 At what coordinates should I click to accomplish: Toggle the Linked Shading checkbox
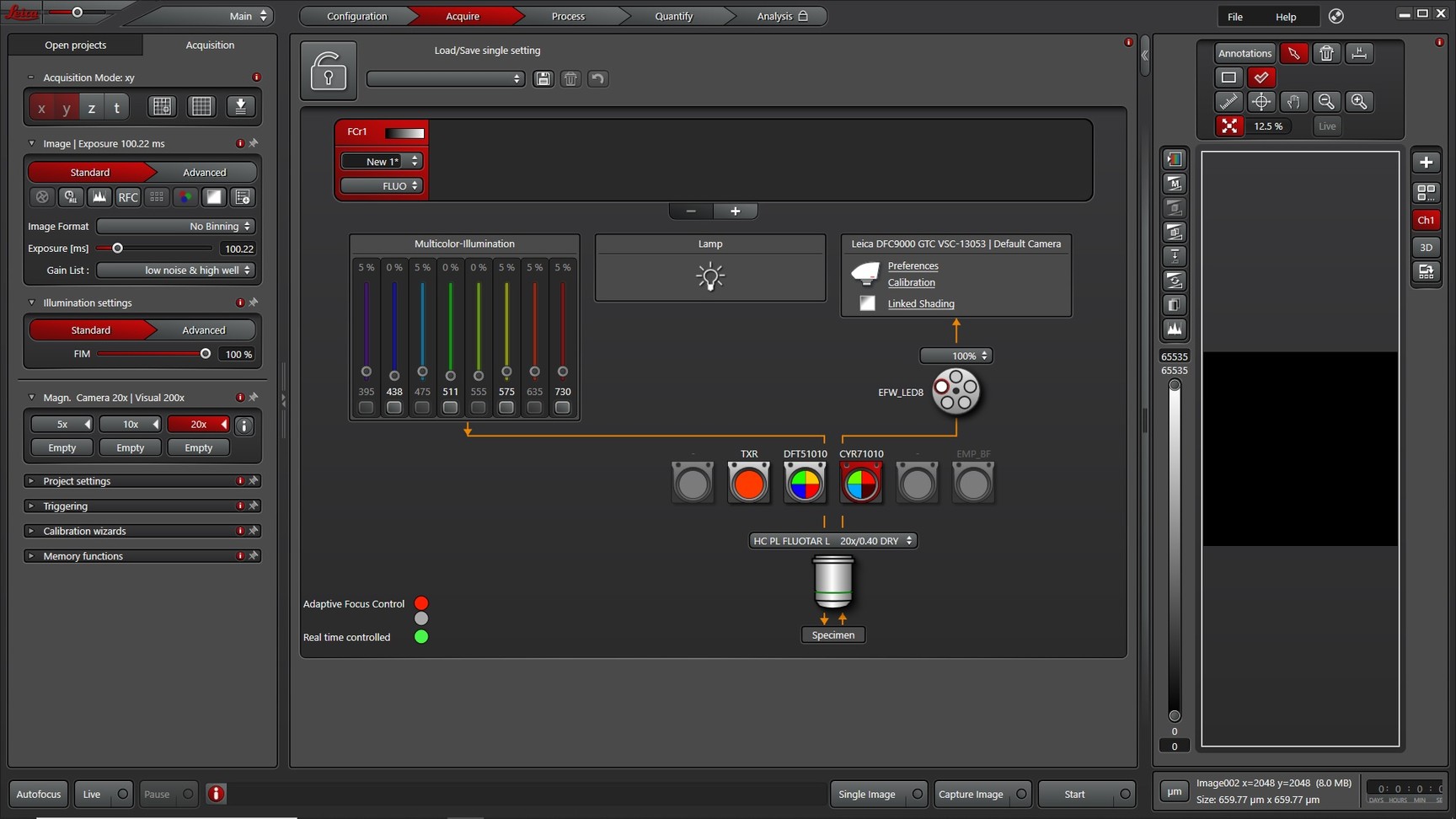pos(867,303)
